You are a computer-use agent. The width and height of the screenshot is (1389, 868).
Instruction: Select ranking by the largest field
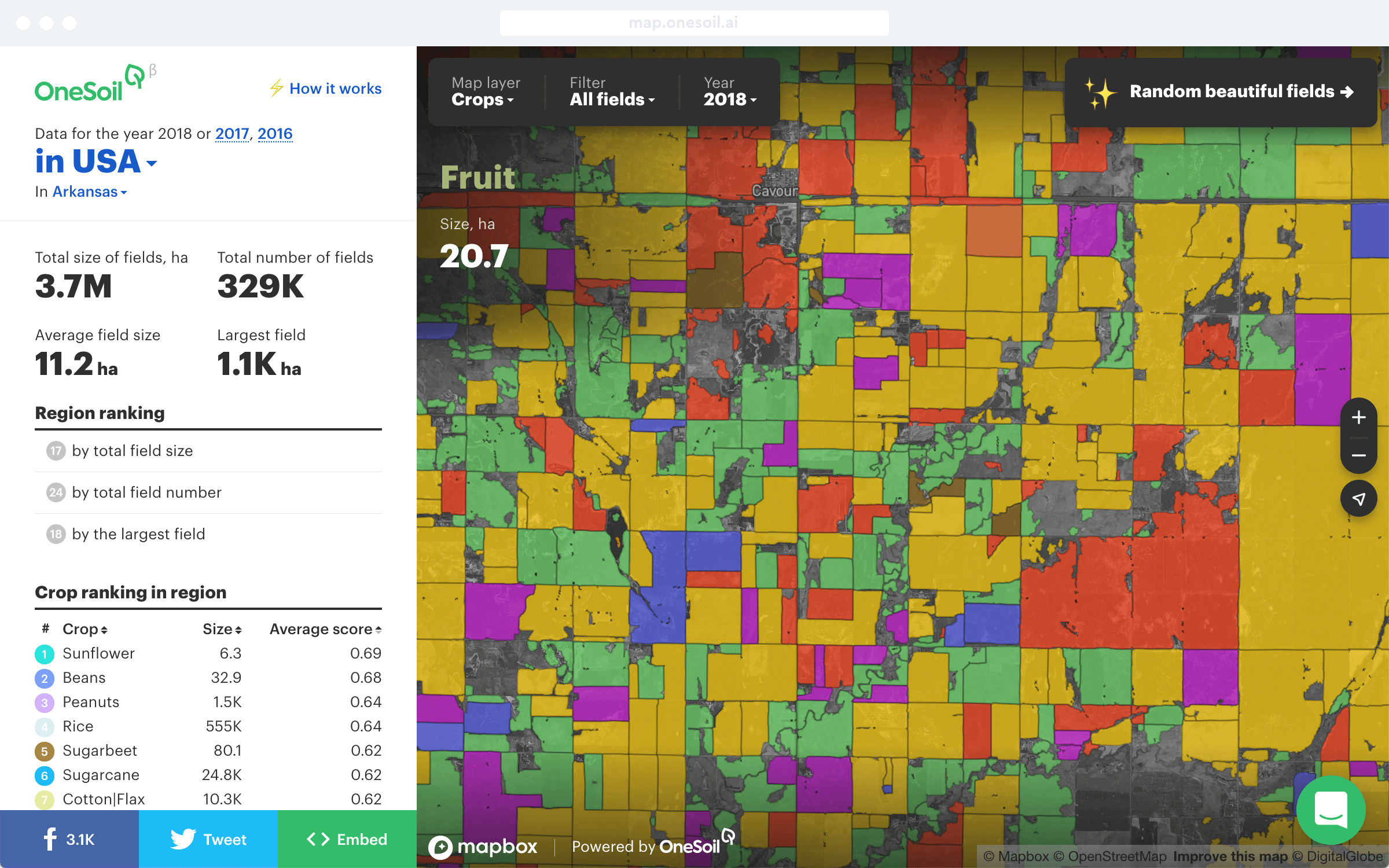click(x=138, y=534)
